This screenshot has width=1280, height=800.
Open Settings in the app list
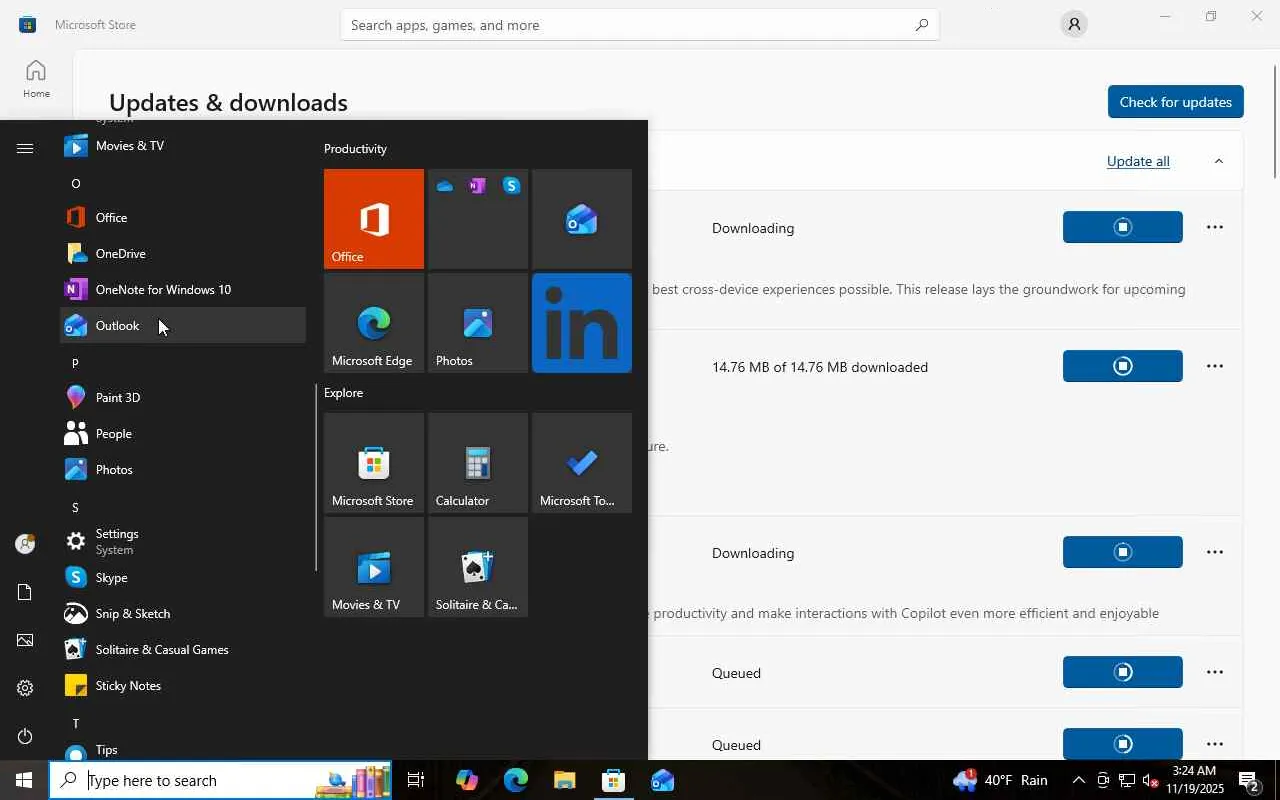[x=183, y=541]
